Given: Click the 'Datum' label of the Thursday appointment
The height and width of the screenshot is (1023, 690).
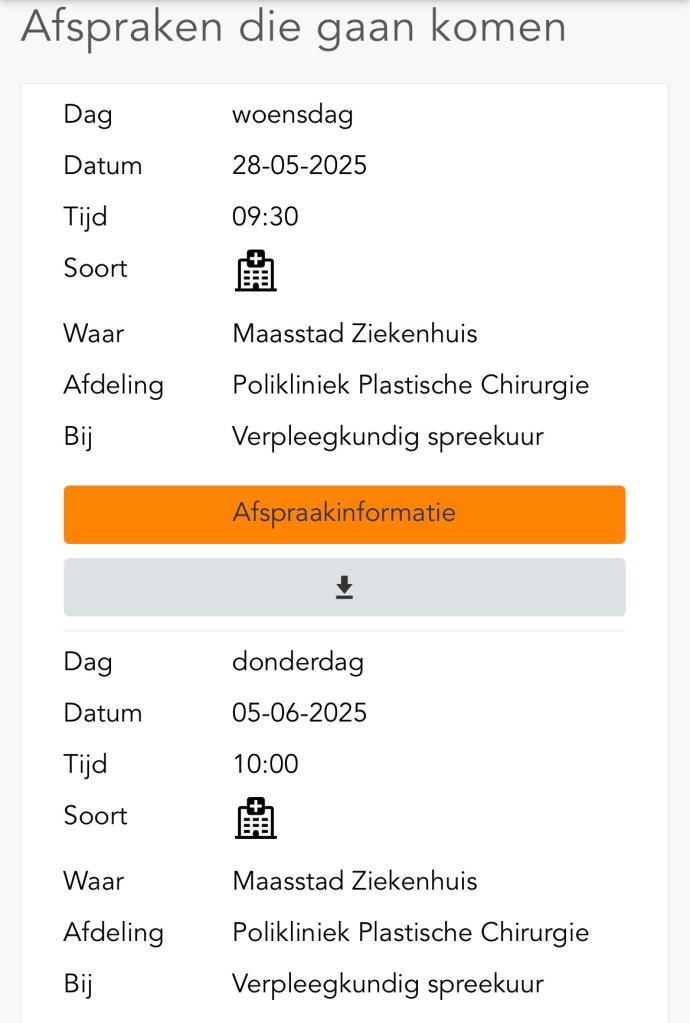Looking at the screenshot, I should point(102,713).
